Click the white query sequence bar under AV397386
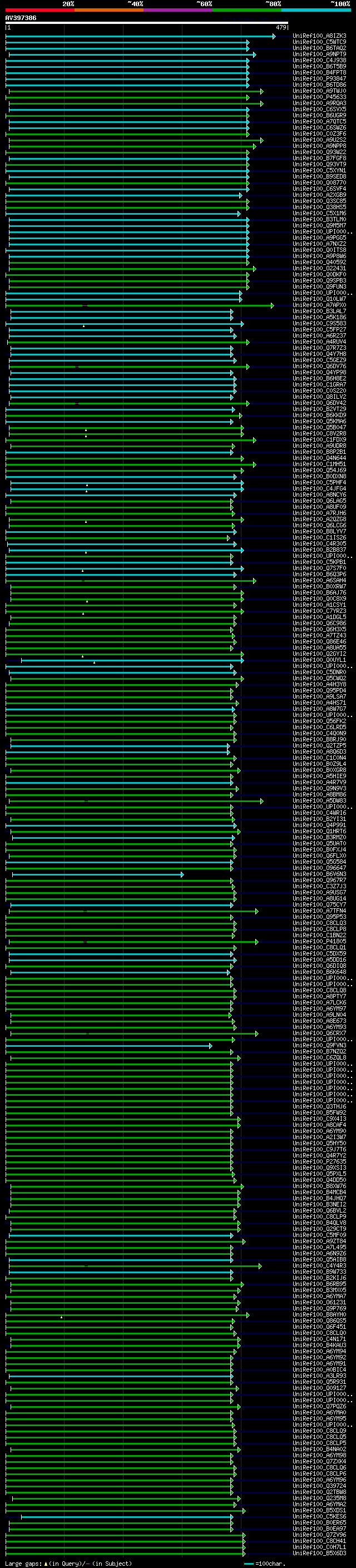356x1568 pixels. coord(147,23)
